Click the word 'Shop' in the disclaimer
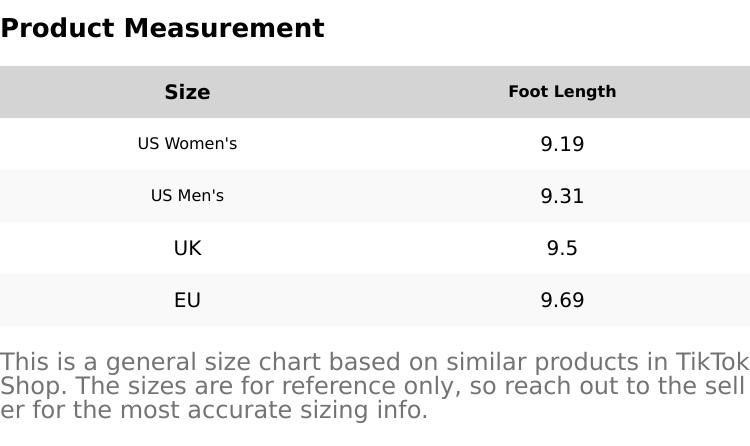Screen dimensions: 750x446 29,386
